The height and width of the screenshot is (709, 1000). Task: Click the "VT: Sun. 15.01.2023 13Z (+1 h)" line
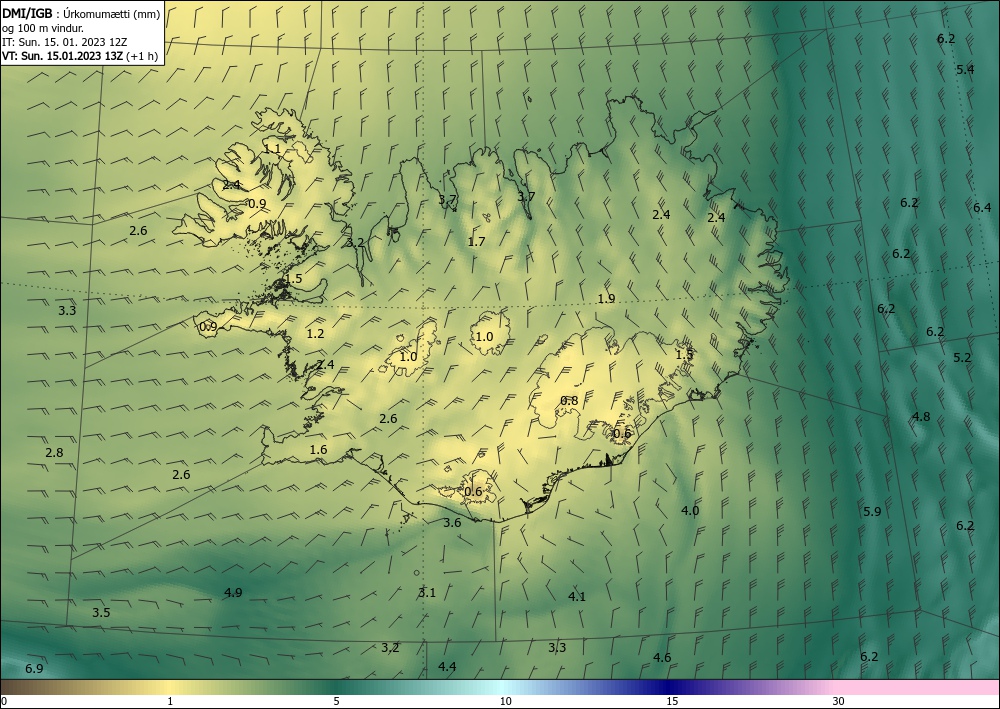(80, 56)
